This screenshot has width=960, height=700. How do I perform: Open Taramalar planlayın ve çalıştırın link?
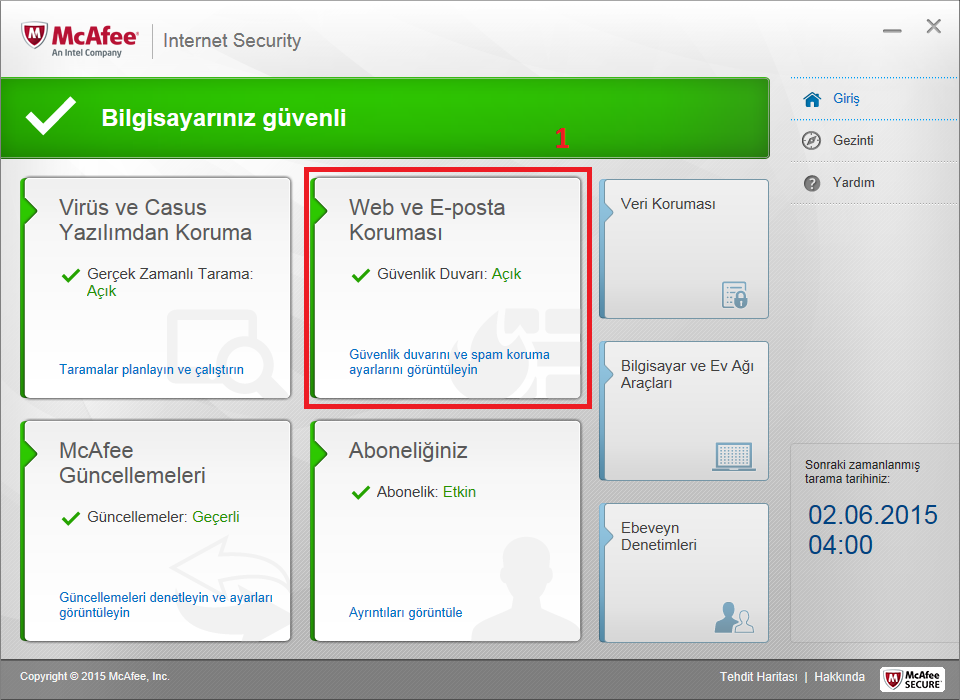(151, 370)
